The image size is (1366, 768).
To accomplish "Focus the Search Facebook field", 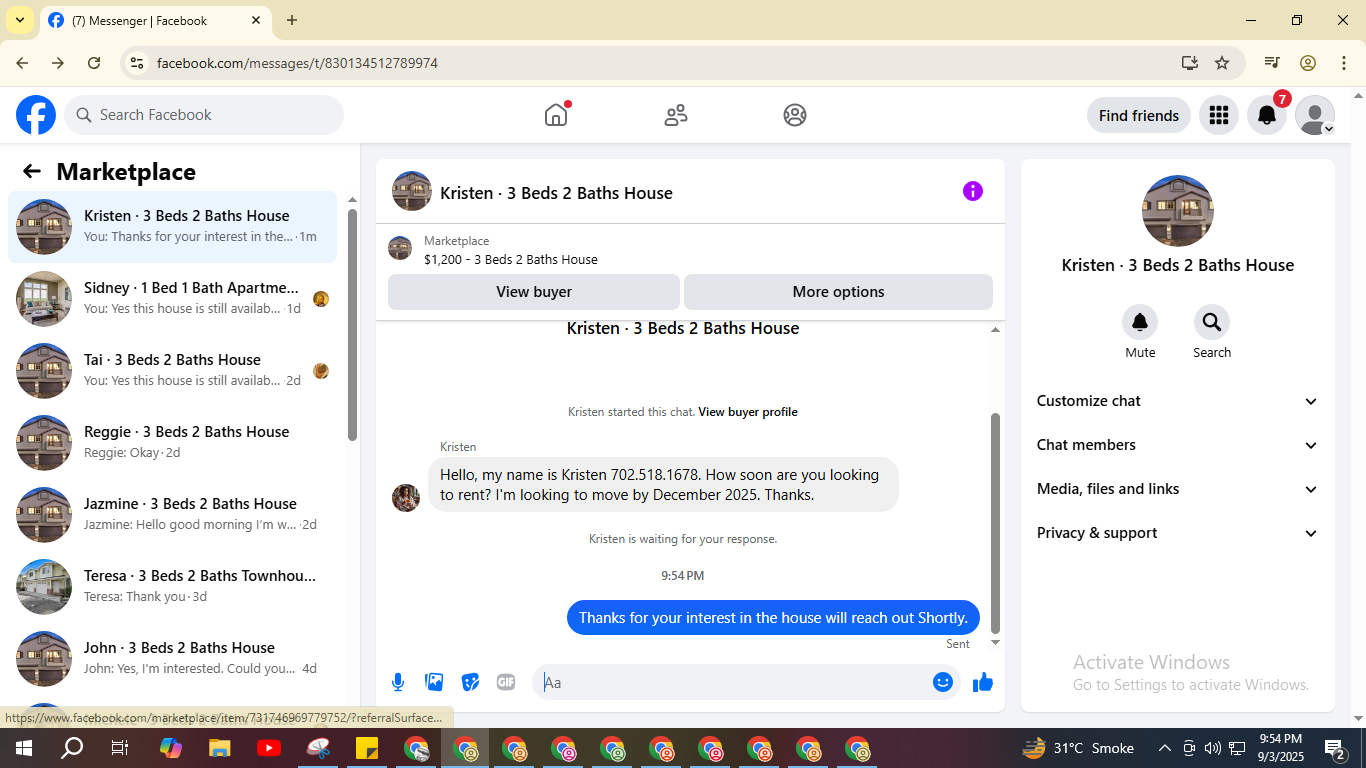I will (204, 115).
